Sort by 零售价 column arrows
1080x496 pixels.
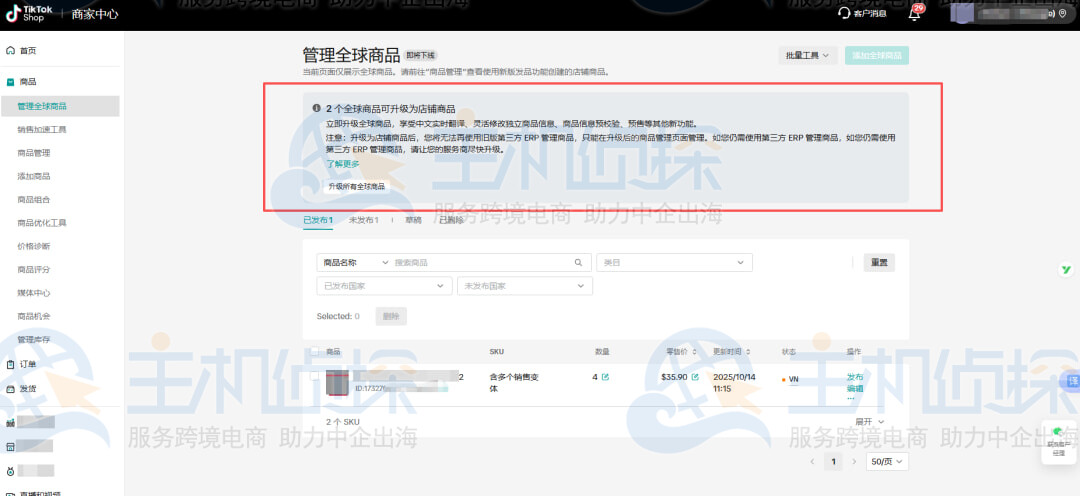tap(694, 351)
